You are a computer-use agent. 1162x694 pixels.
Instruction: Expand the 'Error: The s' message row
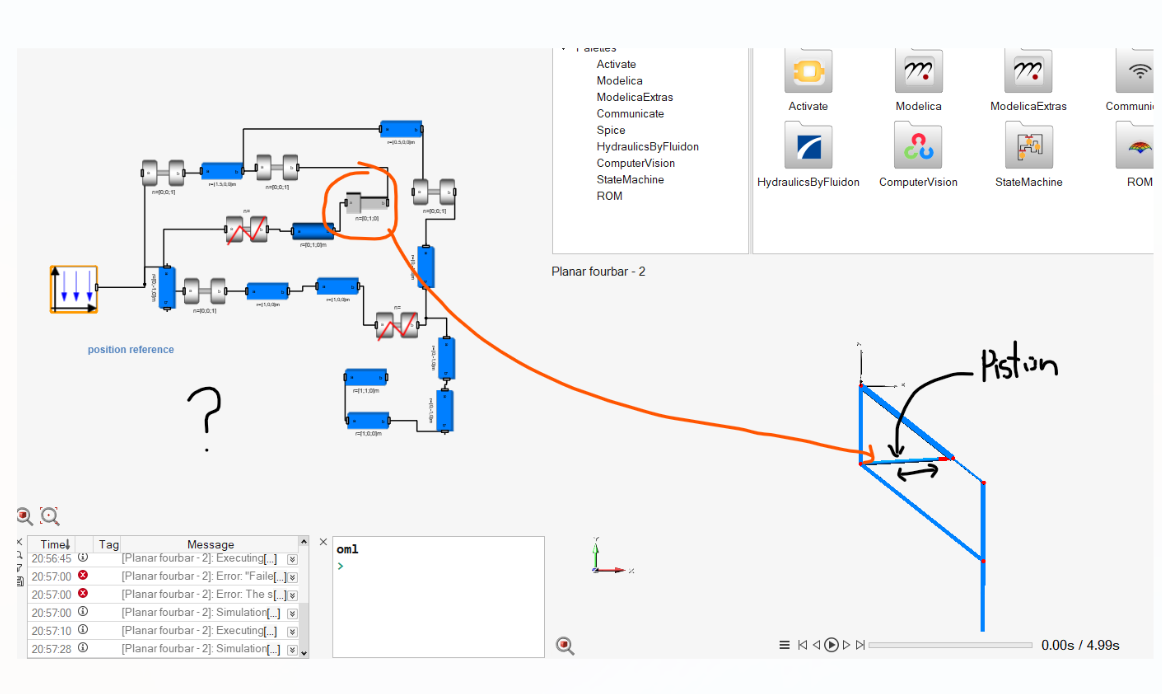tap(292, 595)
